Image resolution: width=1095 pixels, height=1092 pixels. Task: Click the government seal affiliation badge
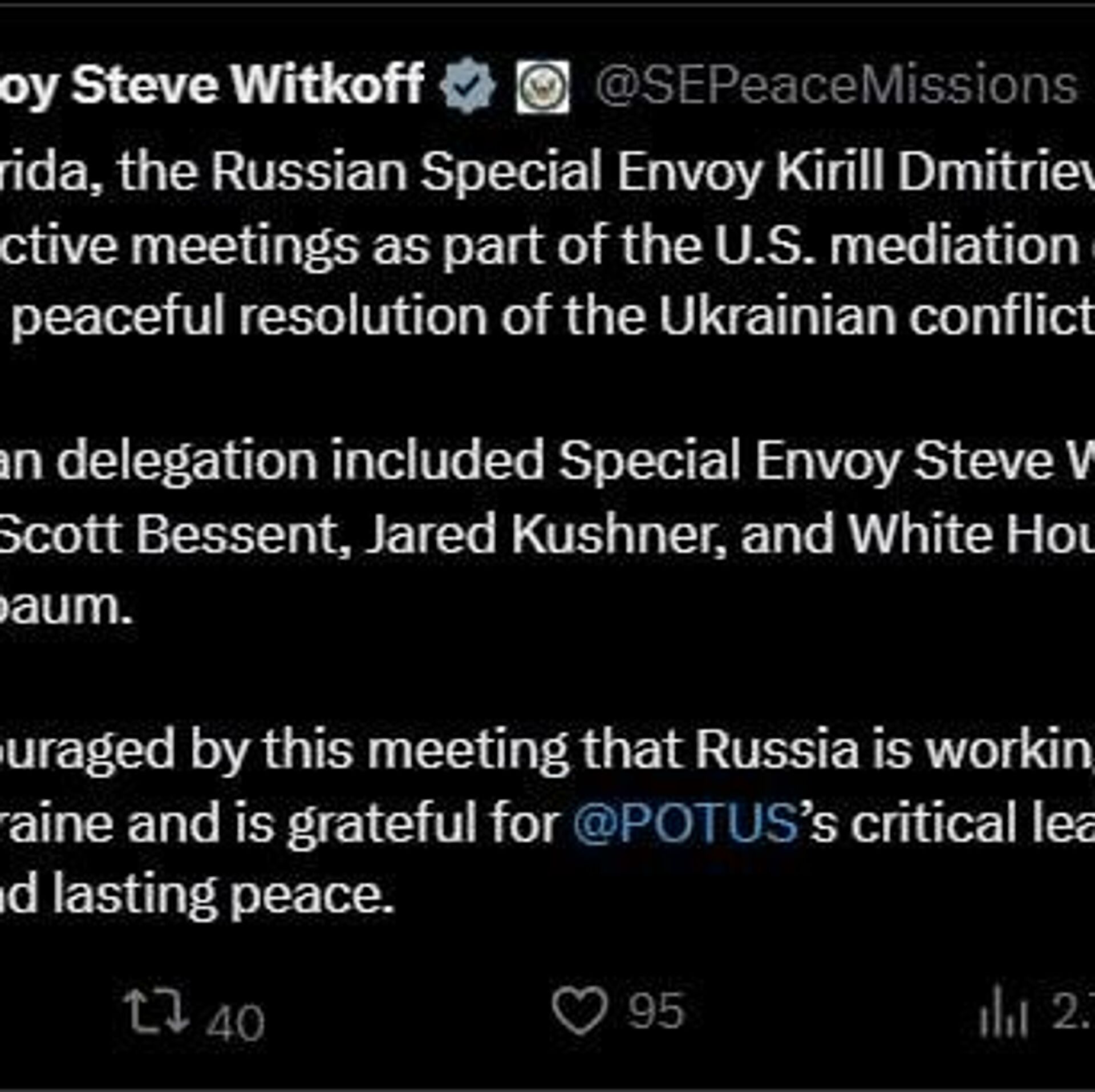[x=542, y=86]
